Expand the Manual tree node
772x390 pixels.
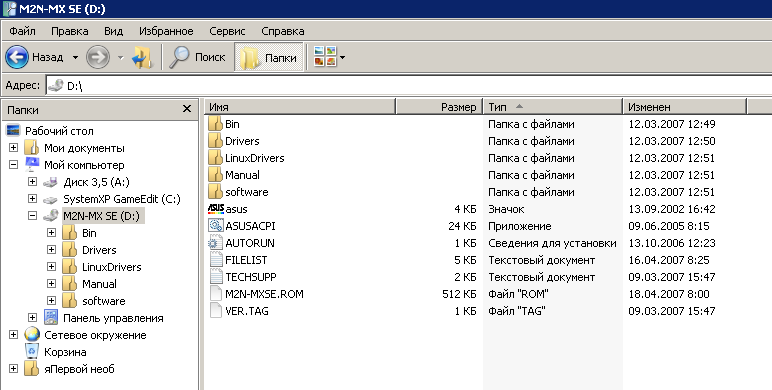pyautogui.click(x=51, y=284)
